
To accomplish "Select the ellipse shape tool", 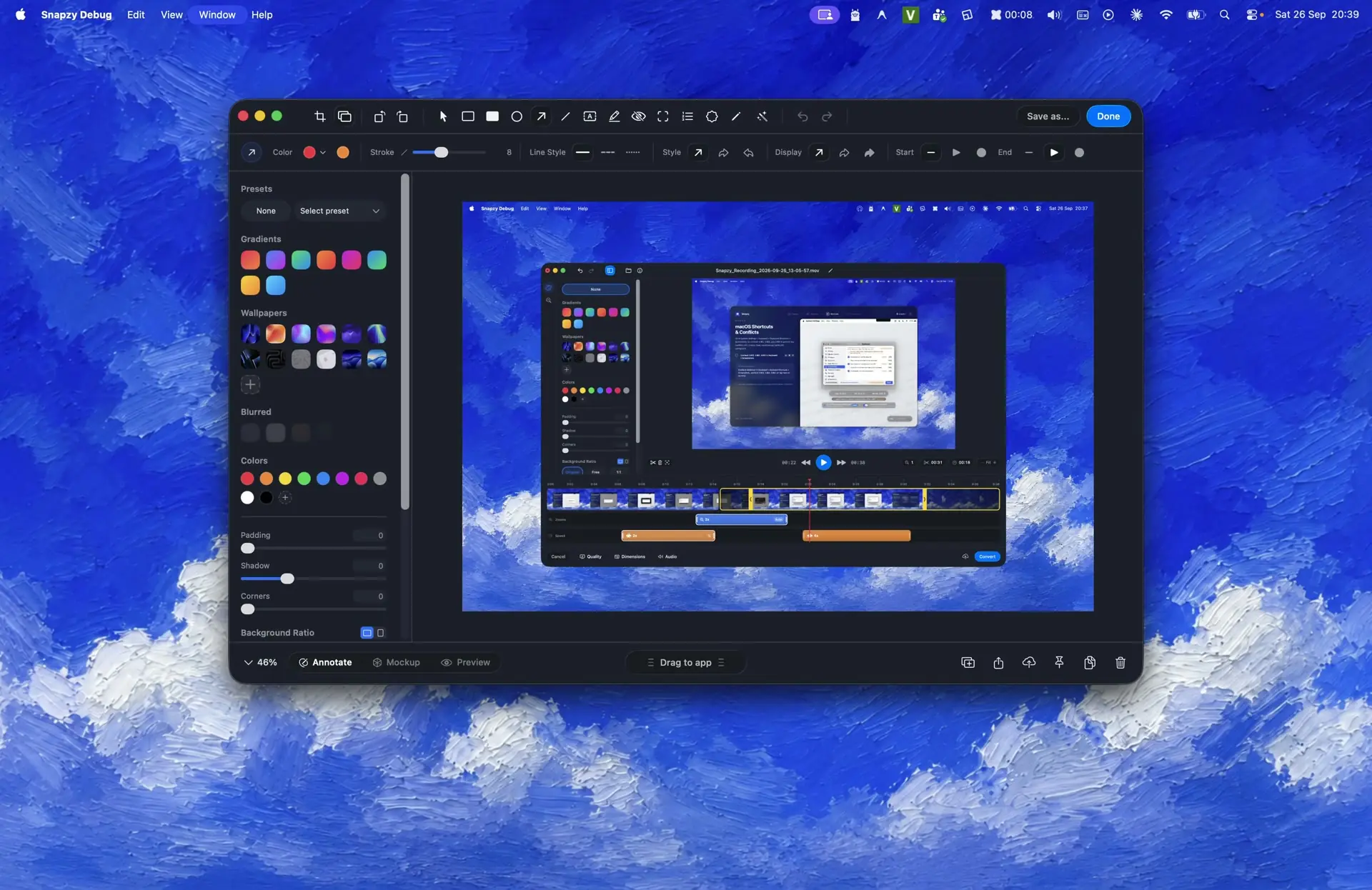I will point(517,116).
